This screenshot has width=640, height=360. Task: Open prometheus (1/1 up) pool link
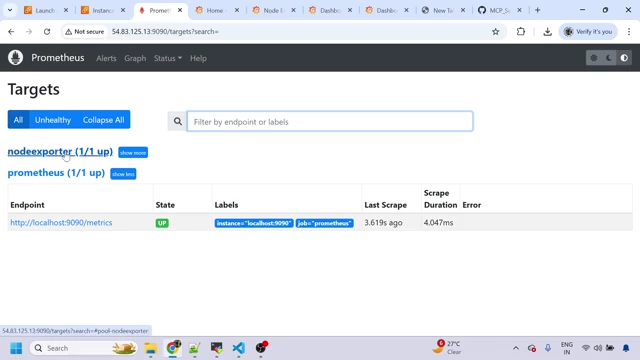56,173
